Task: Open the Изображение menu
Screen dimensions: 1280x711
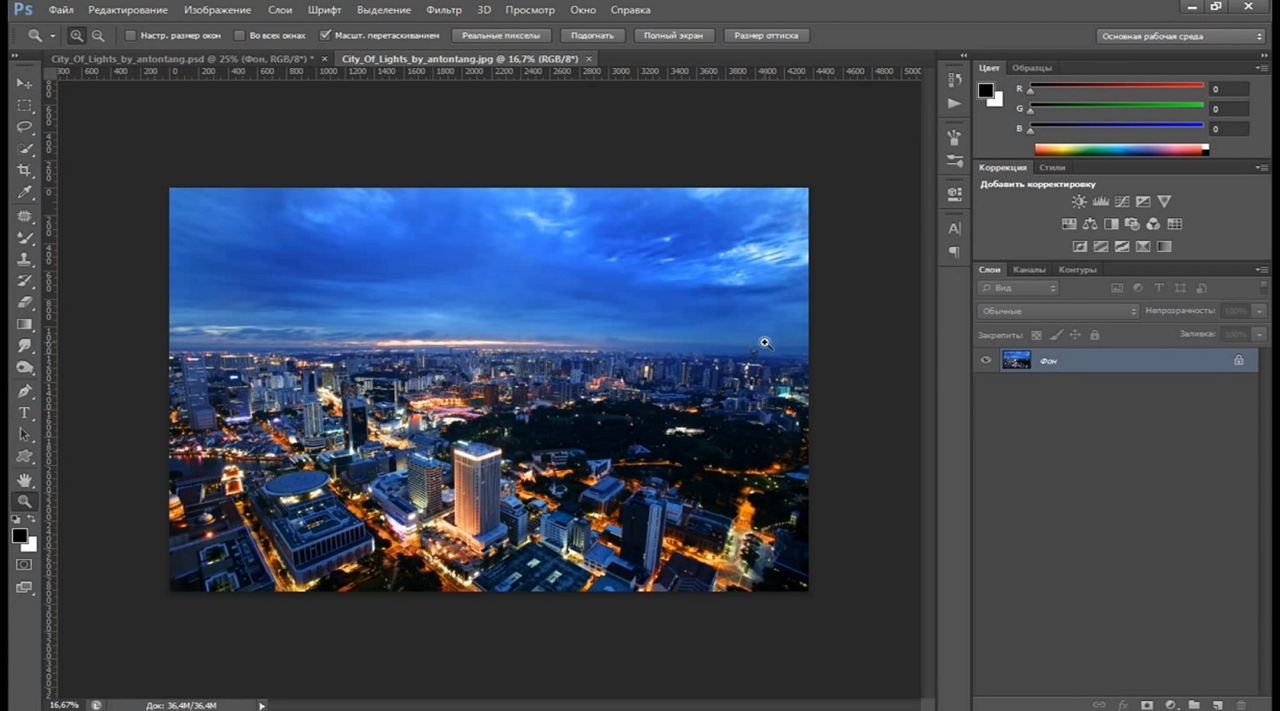Action: tap(218, 9)
